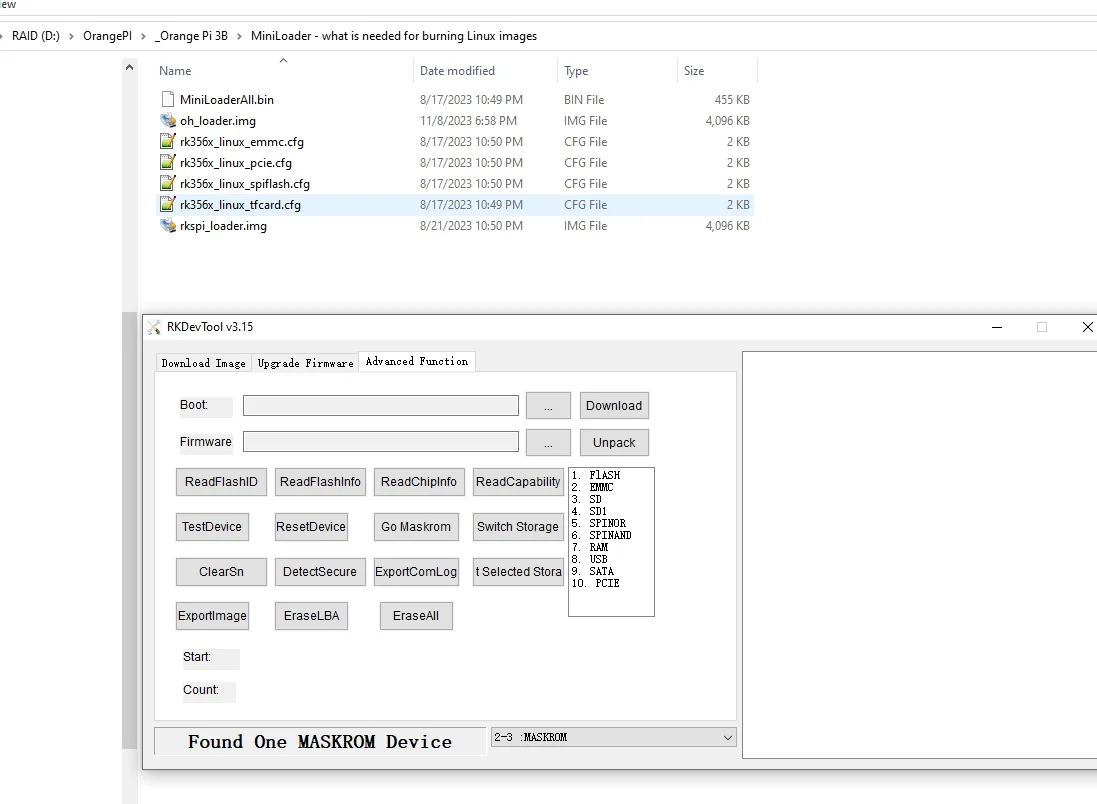
Task: Select PCIE in the storage list
Action: (595, 583)
